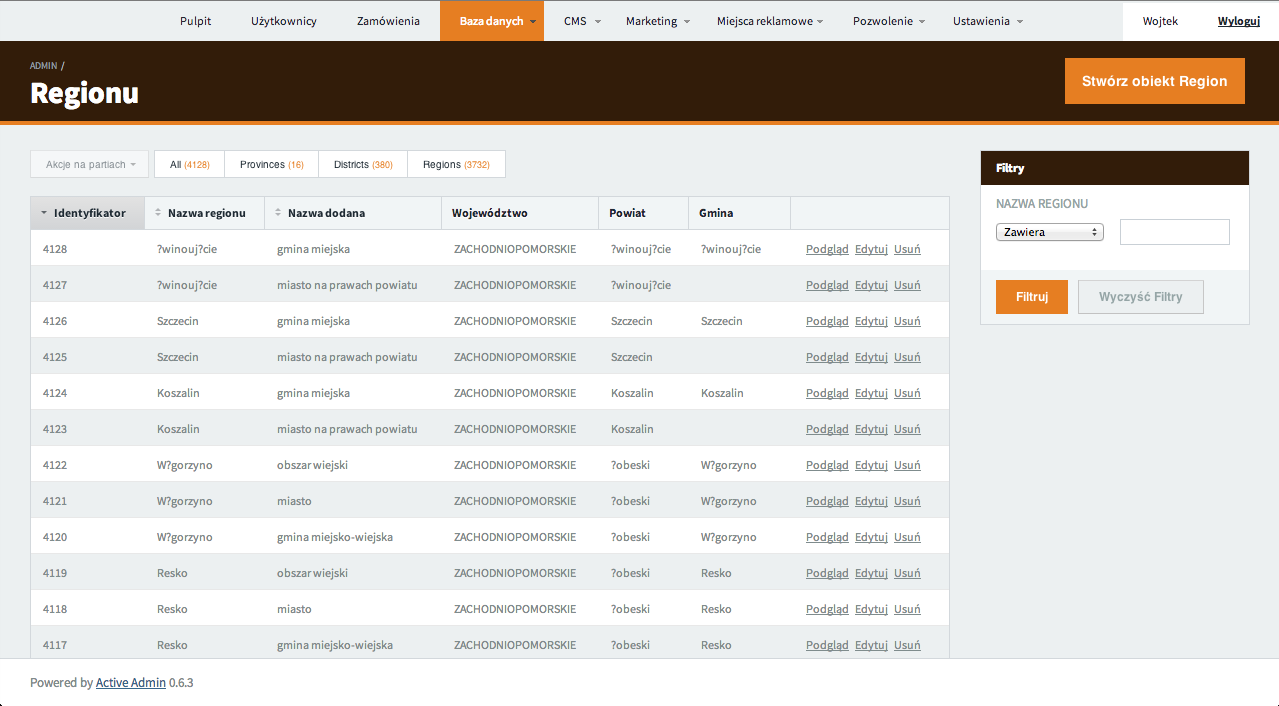Click Edytuj for row 4123

click(871, 429)
